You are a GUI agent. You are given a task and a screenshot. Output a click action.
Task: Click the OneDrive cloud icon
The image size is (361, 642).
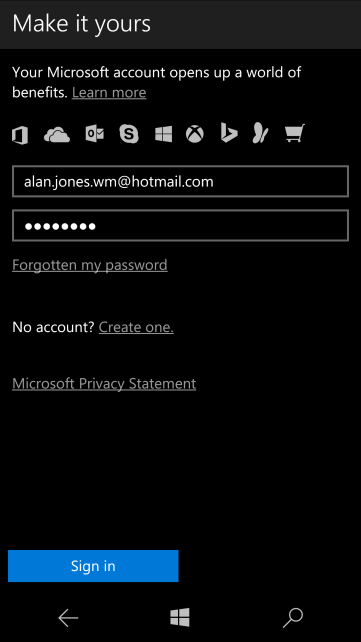click(x=57, y=135)
